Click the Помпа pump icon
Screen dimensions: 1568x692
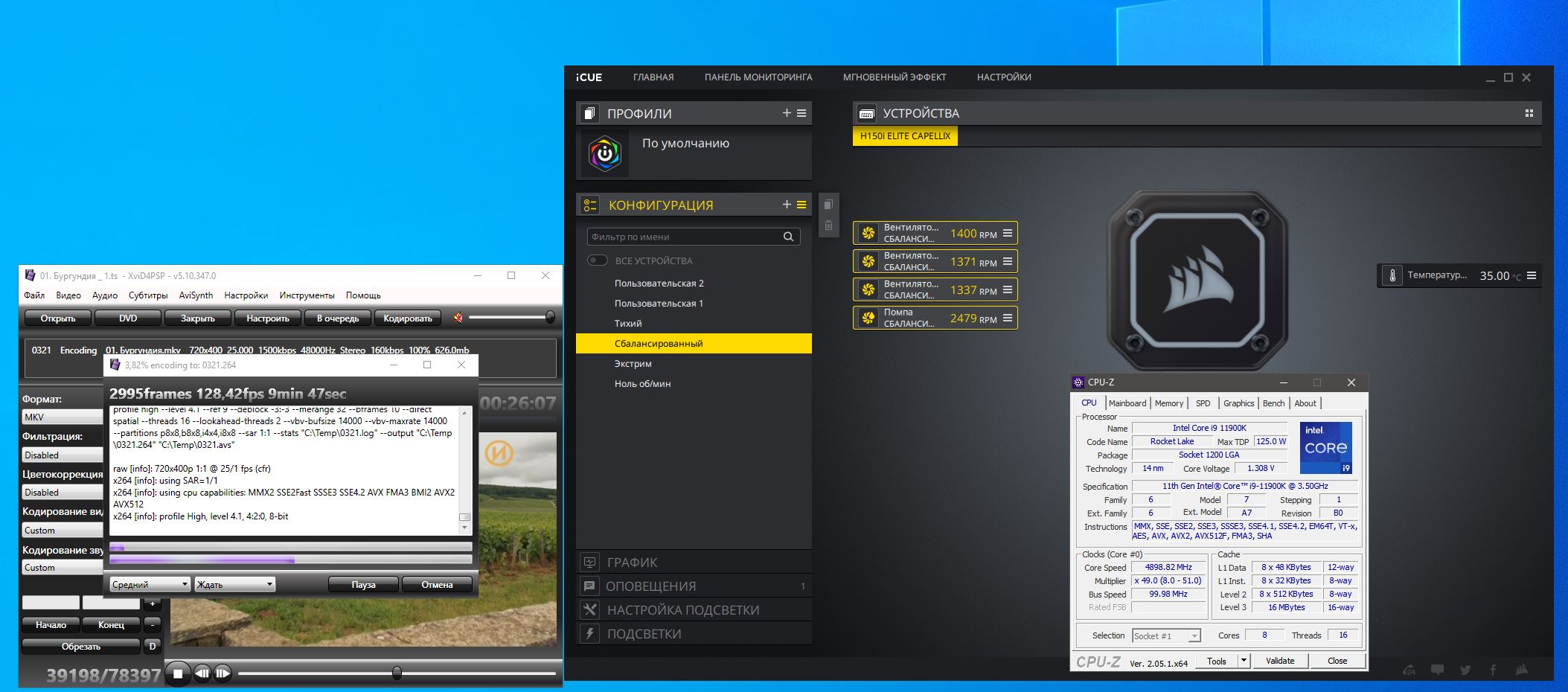point(868,318)
